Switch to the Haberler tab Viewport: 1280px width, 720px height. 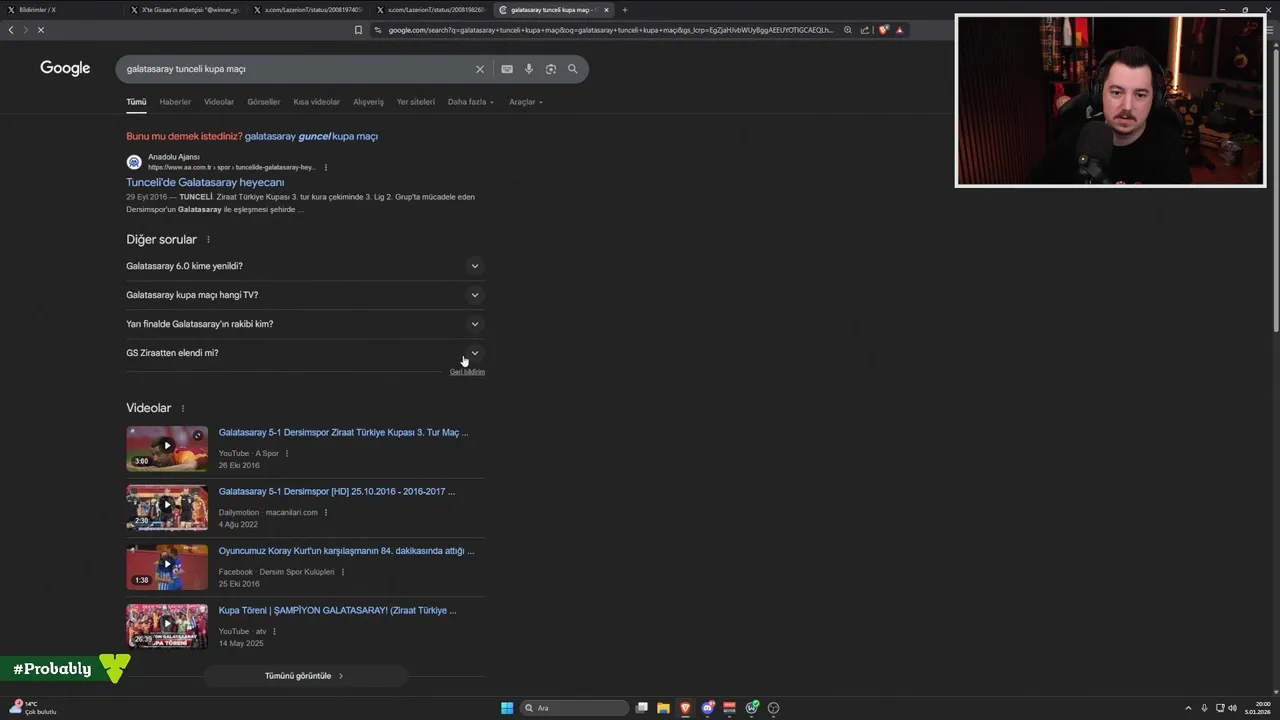click(x=175, y=102)
